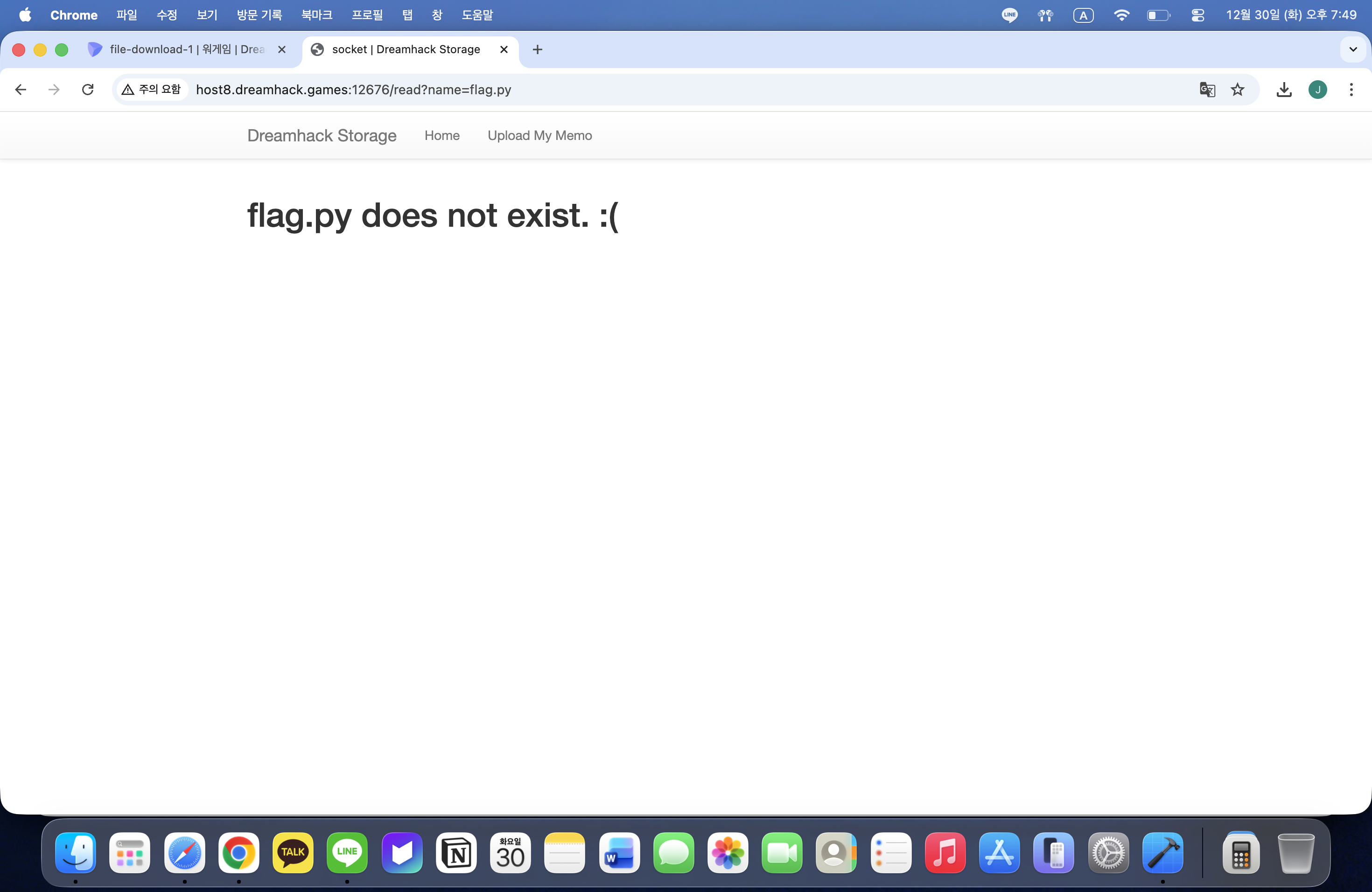Click the back navigation arrow
This screenshot has width=1372, height=892.
click(x=21, y=89)
